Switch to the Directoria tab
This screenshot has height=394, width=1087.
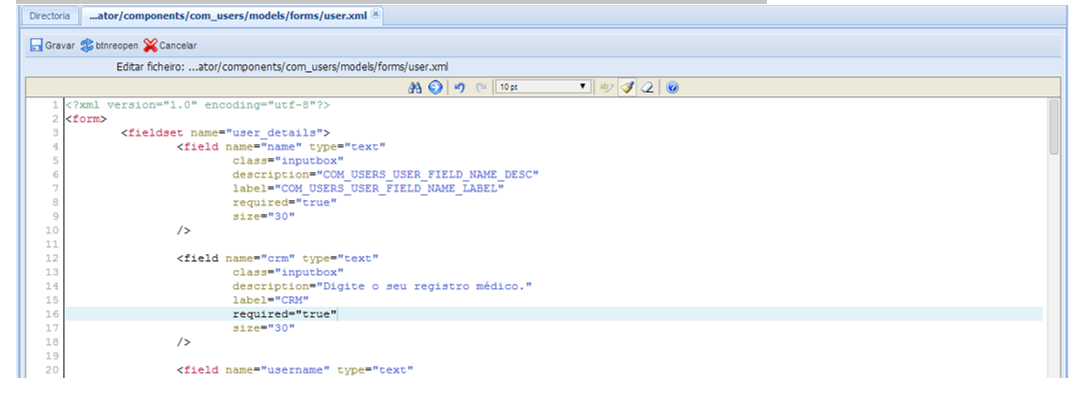(x=49, y=15)
